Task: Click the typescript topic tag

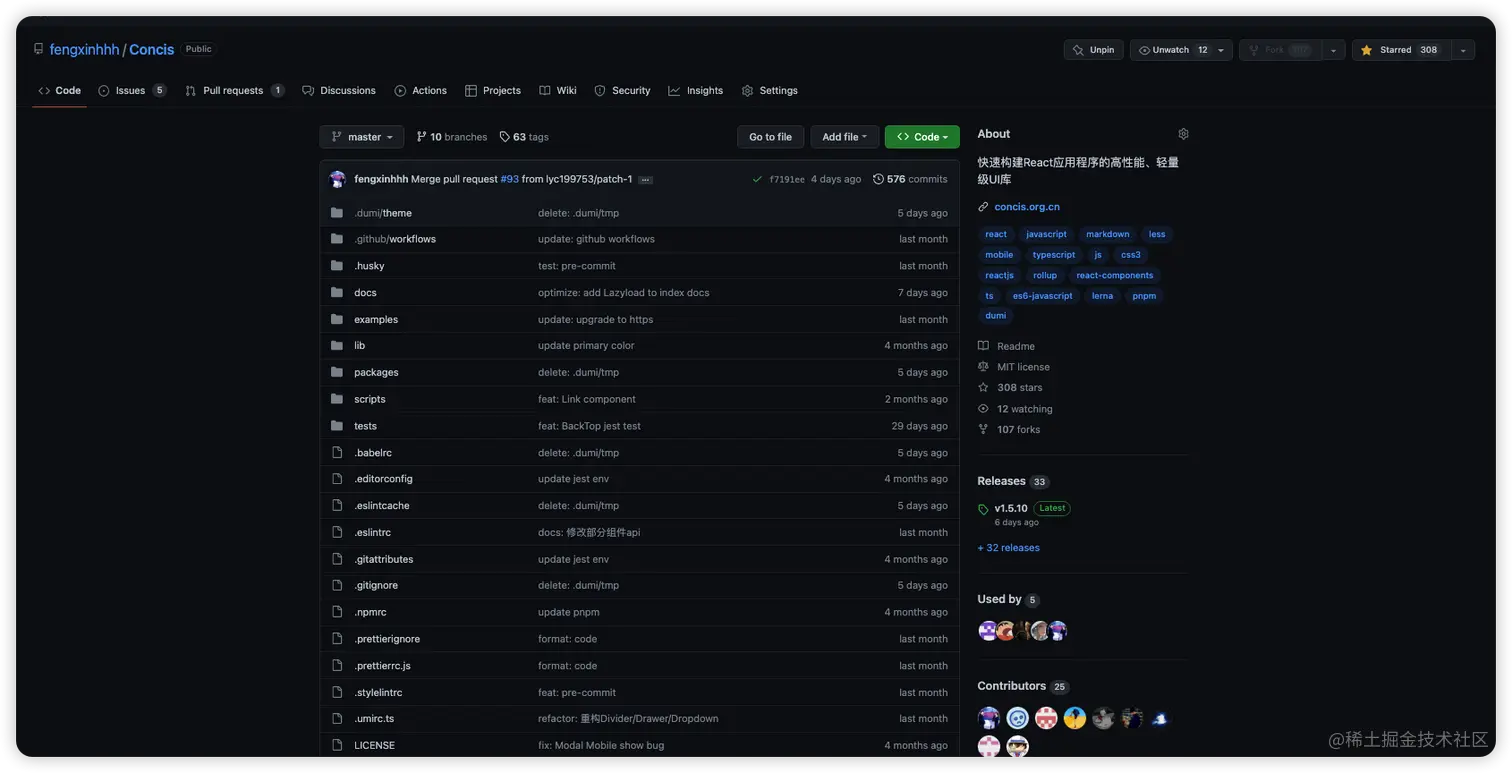Action: (1054, 255)
